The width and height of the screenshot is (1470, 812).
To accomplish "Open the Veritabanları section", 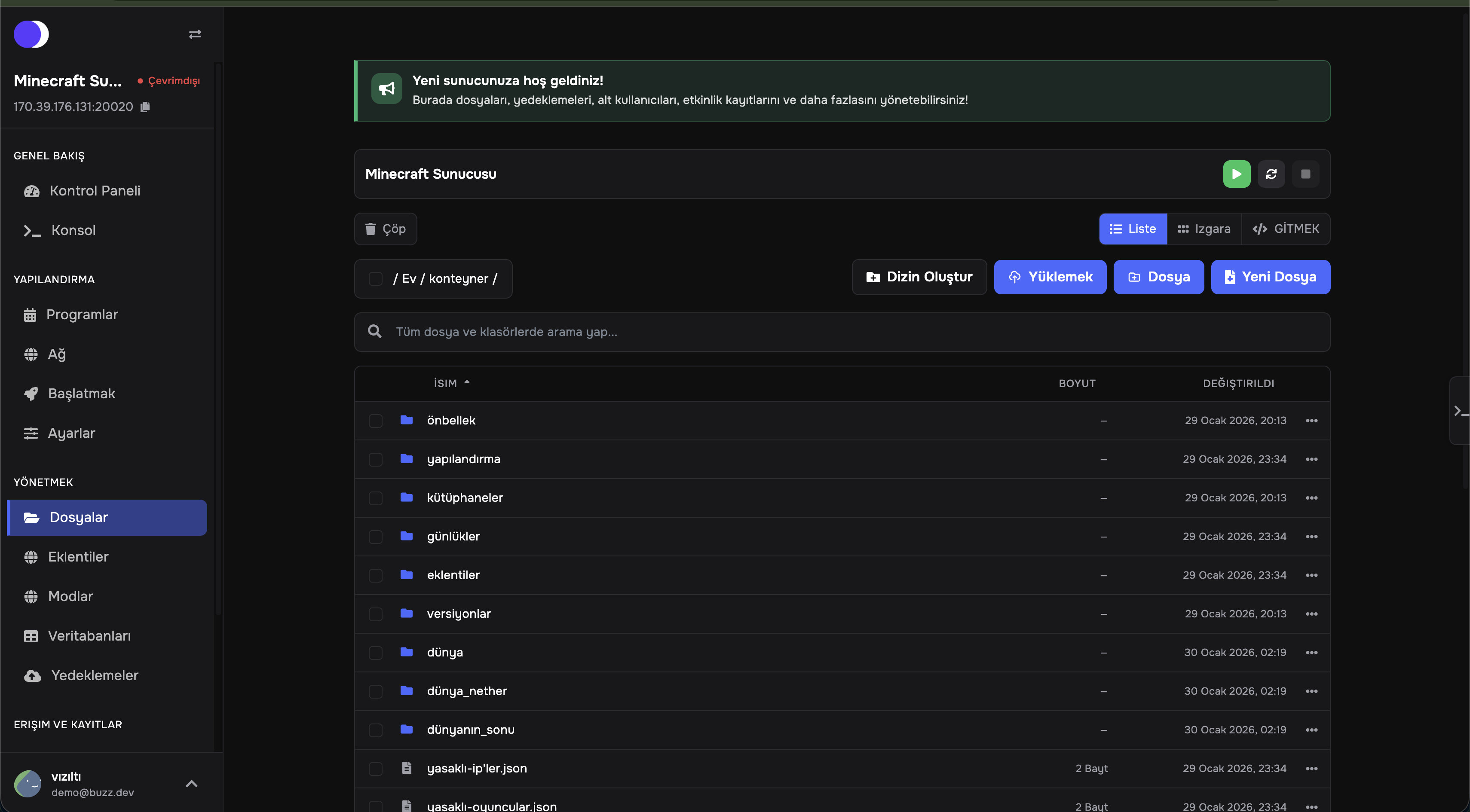I will tap(89, 636).
